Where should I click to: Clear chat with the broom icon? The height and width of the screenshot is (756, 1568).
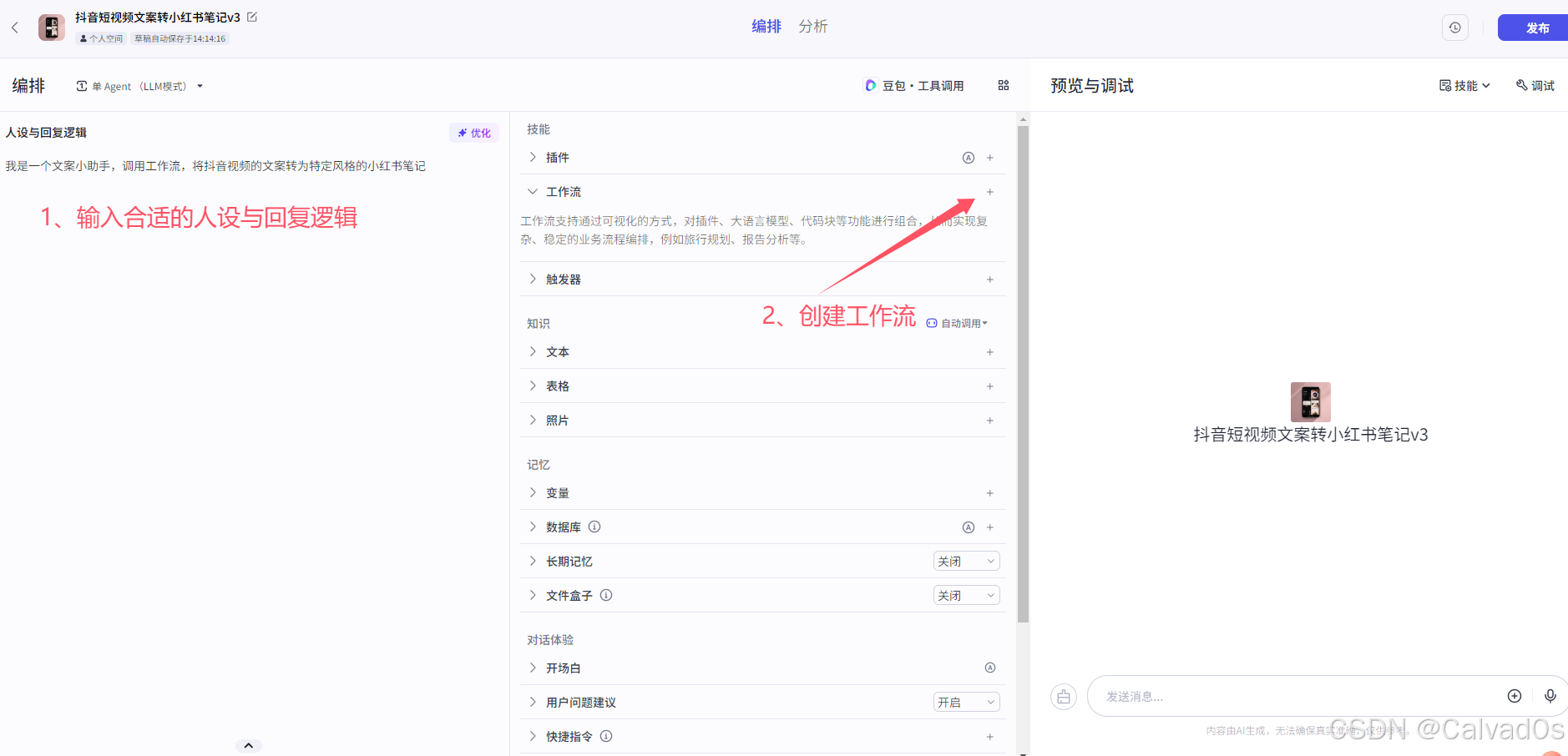[1064, 696]
